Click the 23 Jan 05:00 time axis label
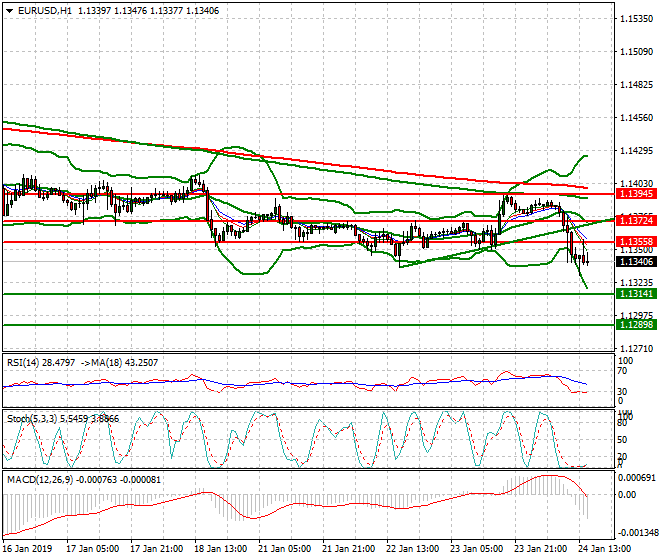This screenshot has width=660, height=560. 476,549
